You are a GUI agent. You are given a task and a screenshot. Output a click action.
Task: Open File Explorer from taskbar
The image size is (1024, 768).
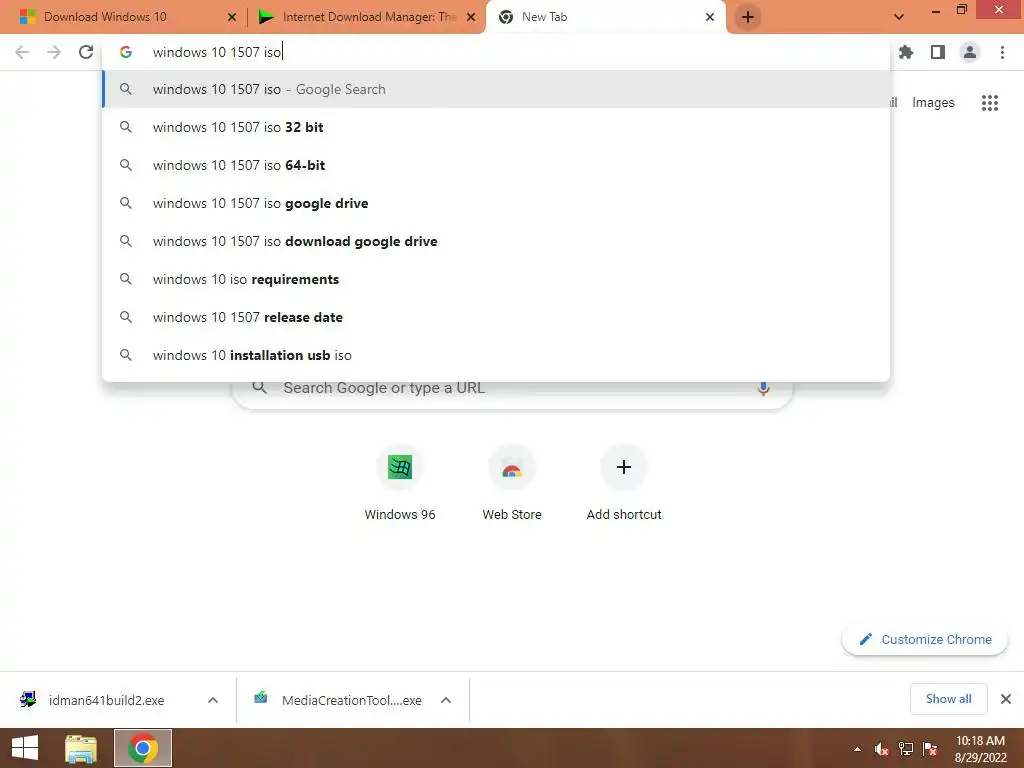(x=81, y=748)
